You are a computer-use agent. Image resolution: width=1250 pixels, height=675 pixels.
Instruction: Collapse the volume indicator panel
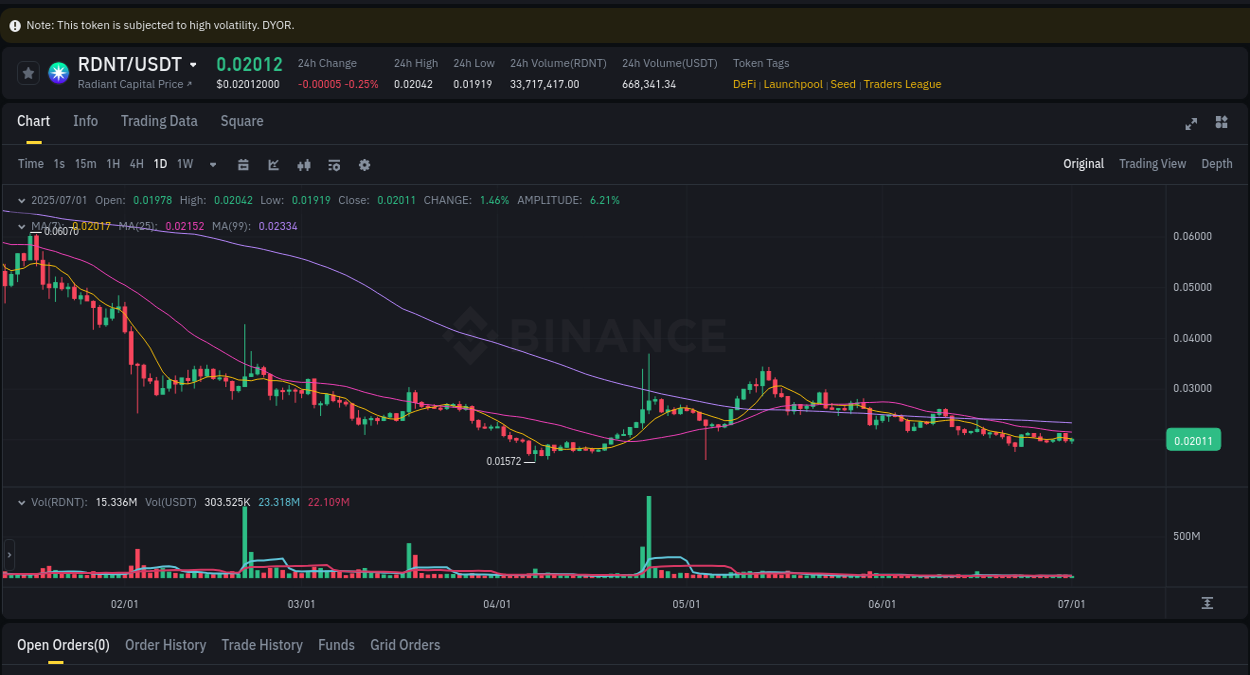[22, 502]
